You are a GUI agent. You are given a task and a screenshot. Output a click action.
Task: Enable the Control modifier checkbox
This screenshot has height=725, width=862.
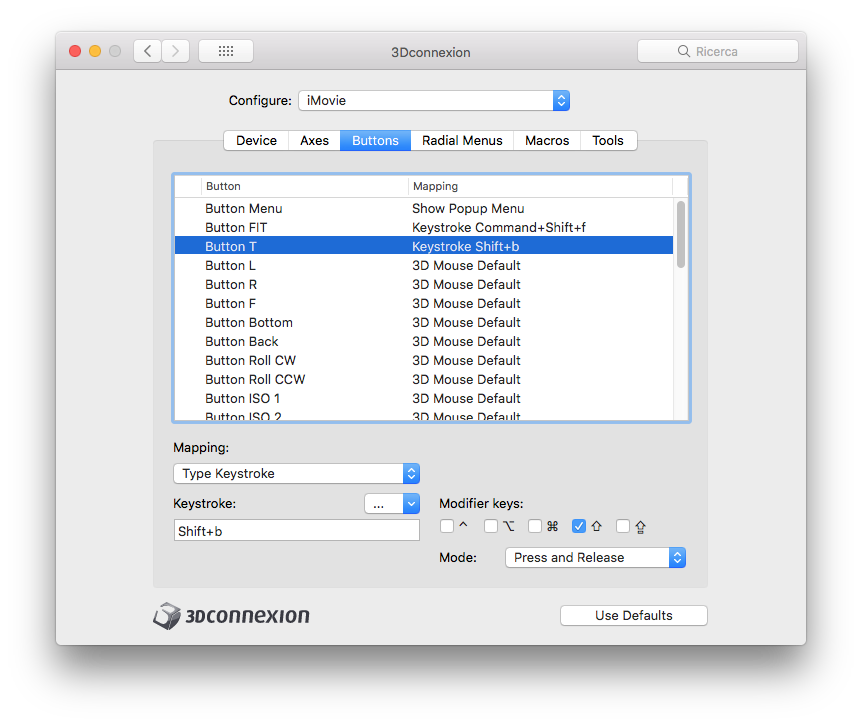pyautogui.click(x=447, y=527)
